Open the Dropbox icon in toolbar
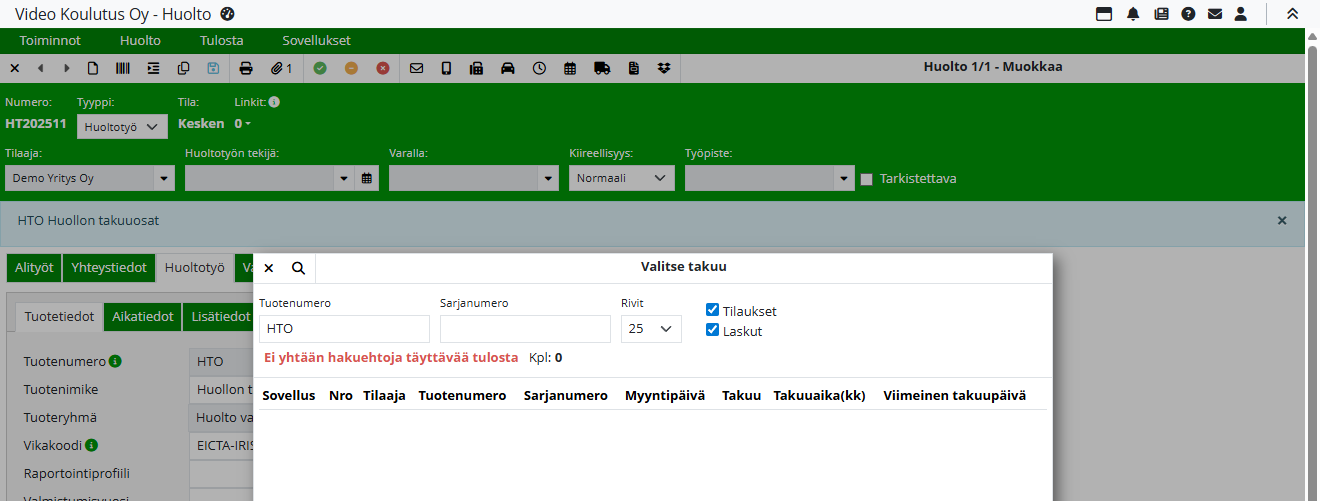This screenshot has height=501, width=1320. tap(664, 68)
